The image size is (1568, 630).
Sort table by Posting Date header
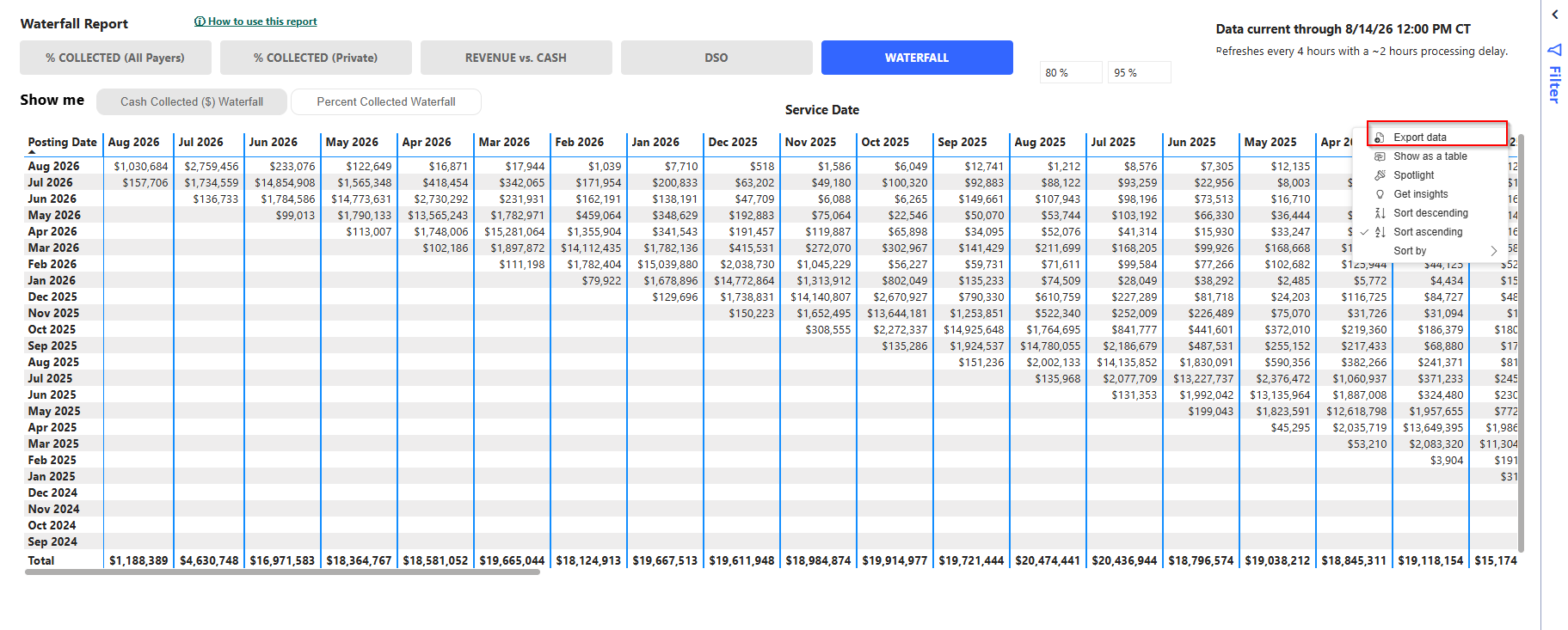click(62, 143)
